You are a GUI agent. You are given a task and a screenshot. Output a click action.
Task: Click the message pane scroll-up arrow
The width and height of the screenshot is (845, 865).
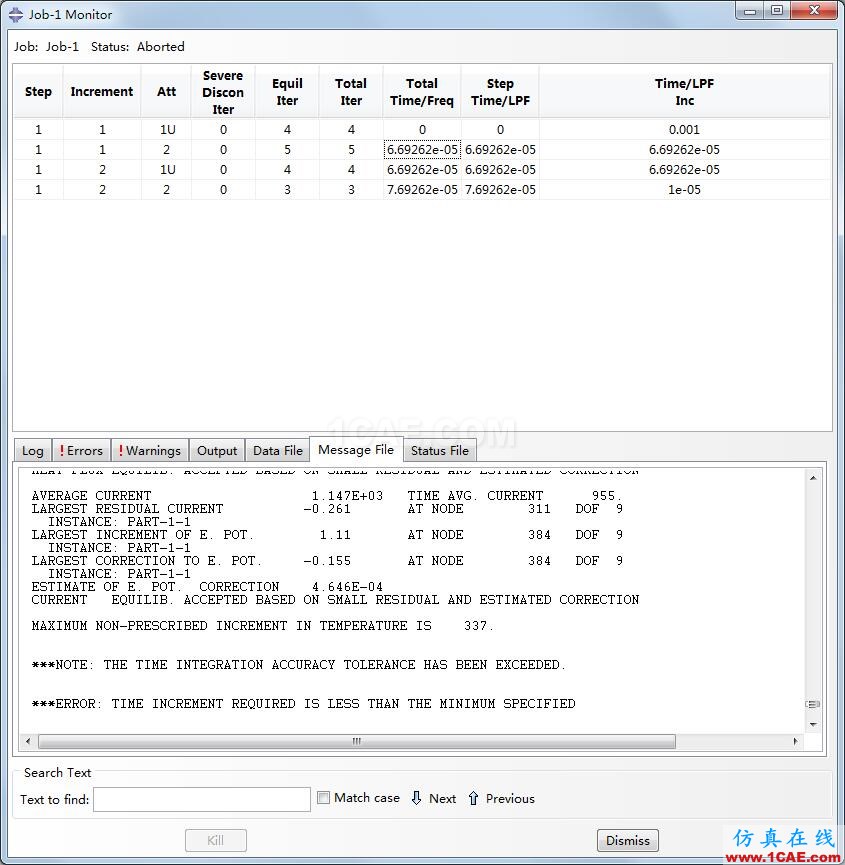[813, 478]
